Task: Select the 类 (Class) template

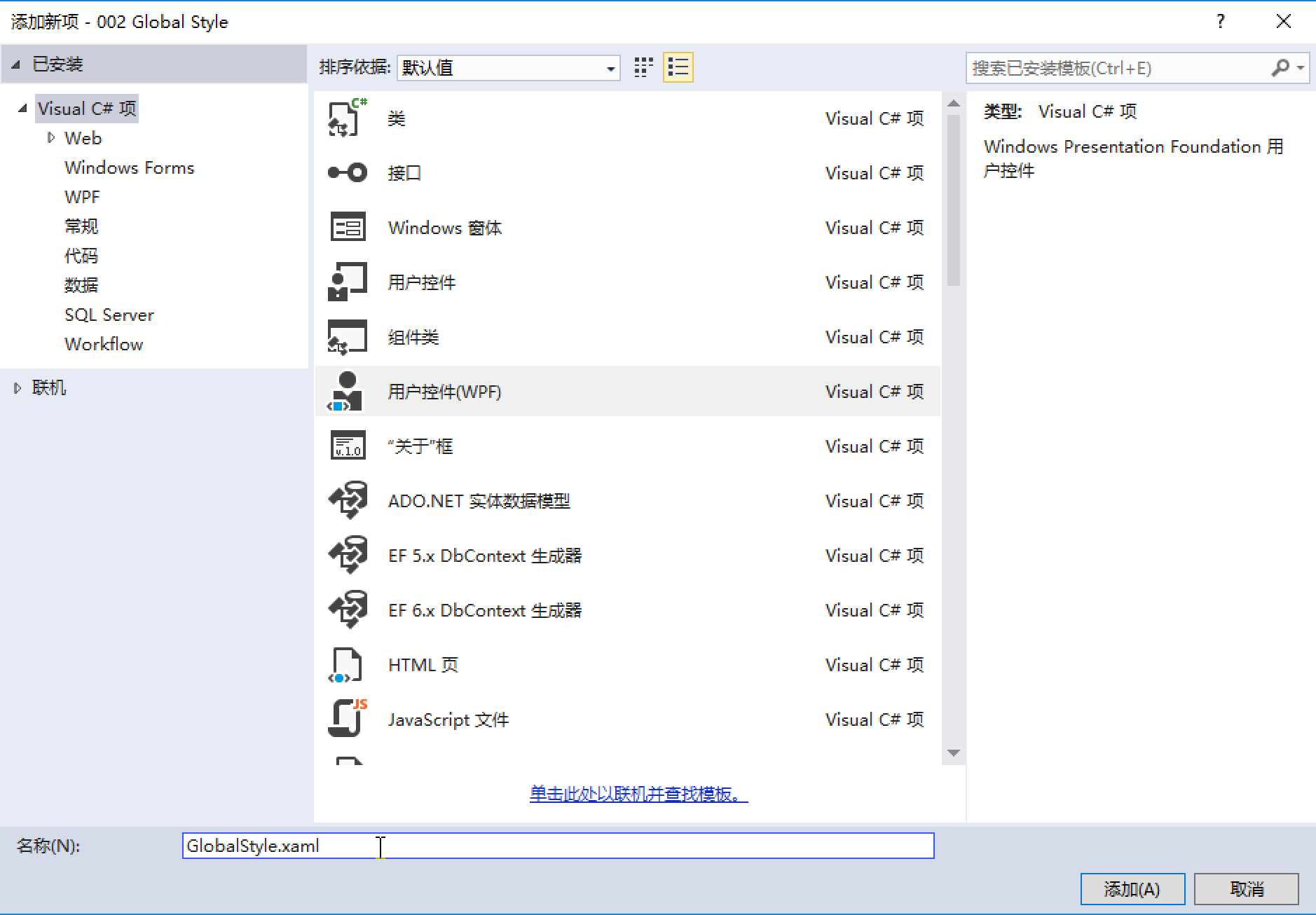Action: click(397, 118)
